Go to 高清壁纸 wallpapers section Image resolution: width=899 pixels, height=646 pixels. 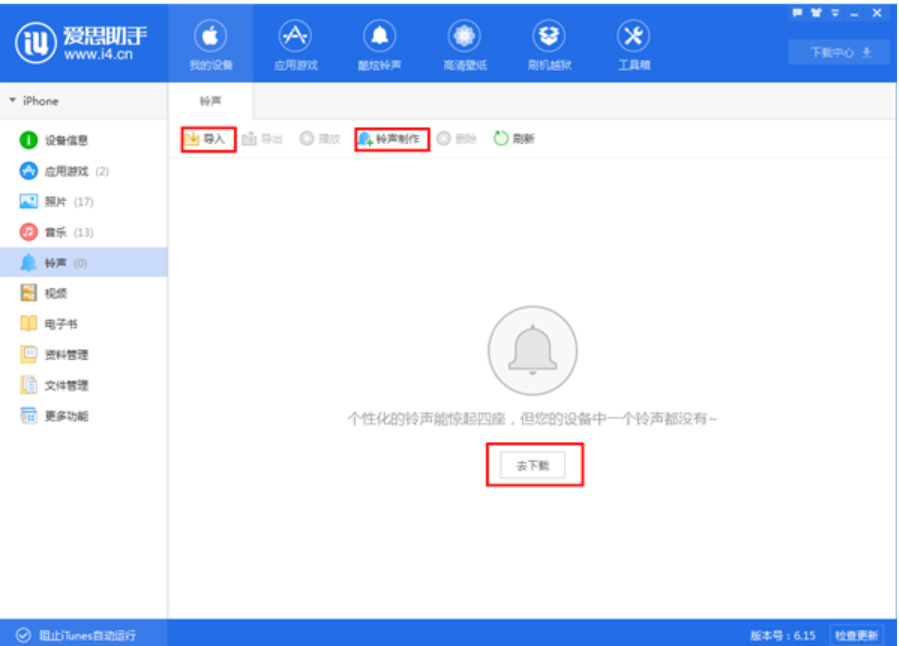463,45
